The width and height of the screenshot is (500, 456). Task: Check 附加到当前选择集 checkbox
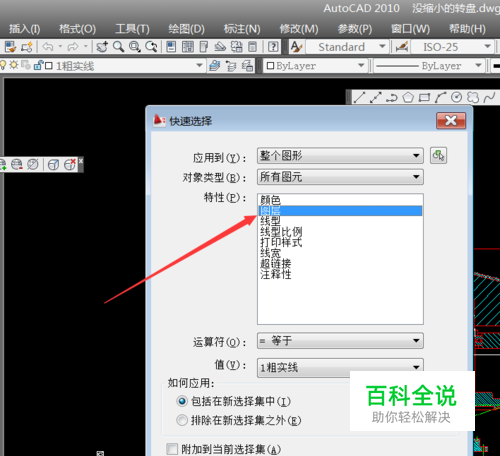[172, 449]
